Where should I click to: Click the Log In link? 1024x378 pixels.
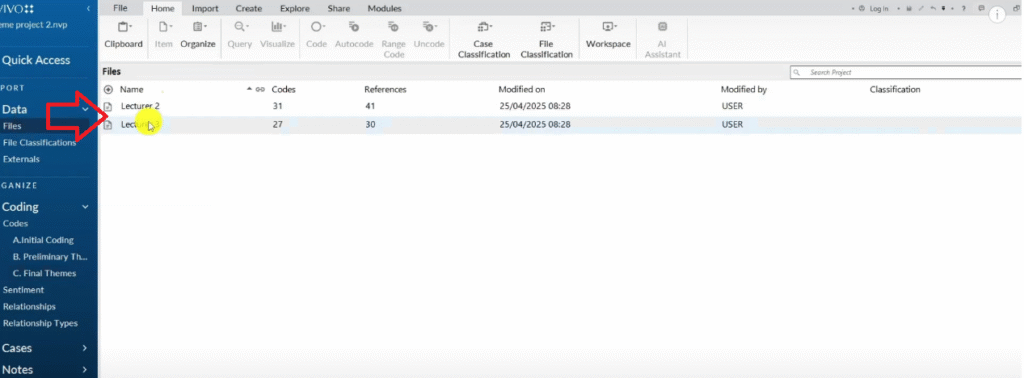[x=878, y=8]
